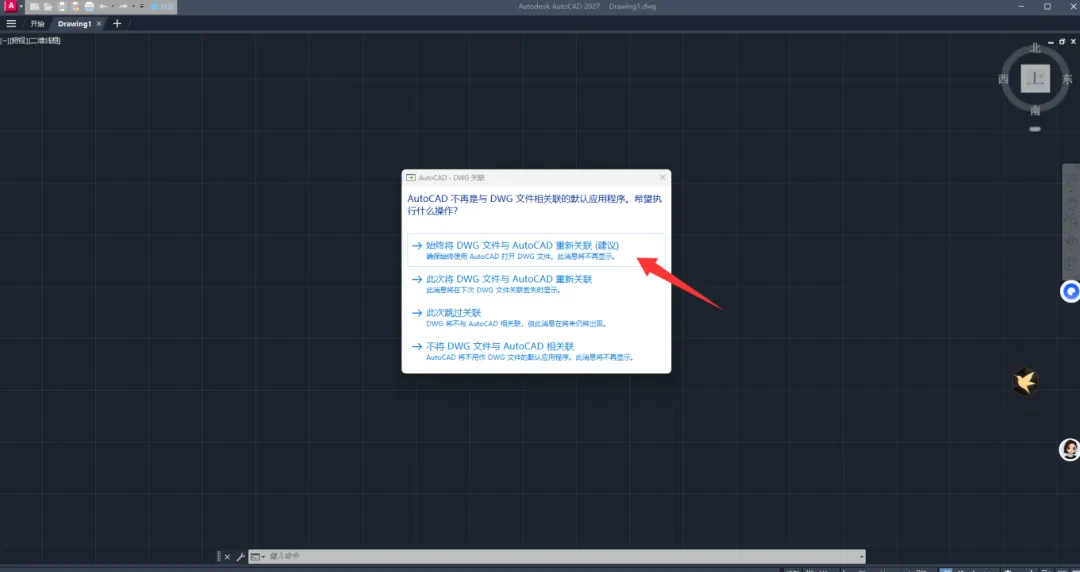Switch to the 开始 tab
This screenshot has height=572, width=1080.
tap(37, 24)
